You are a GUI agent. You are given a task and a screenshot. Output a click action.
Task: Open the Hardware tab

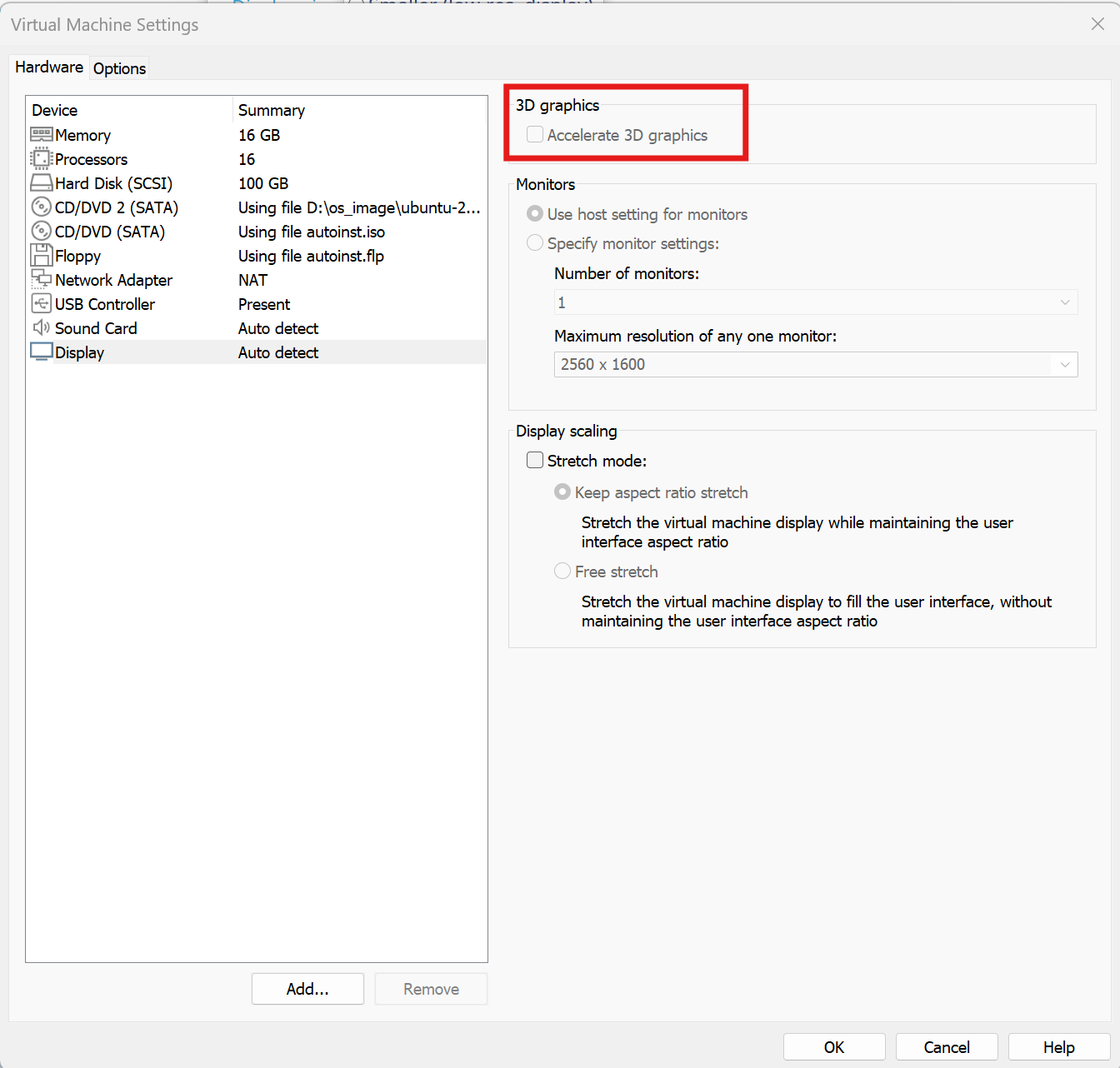(x=49, y=67)
